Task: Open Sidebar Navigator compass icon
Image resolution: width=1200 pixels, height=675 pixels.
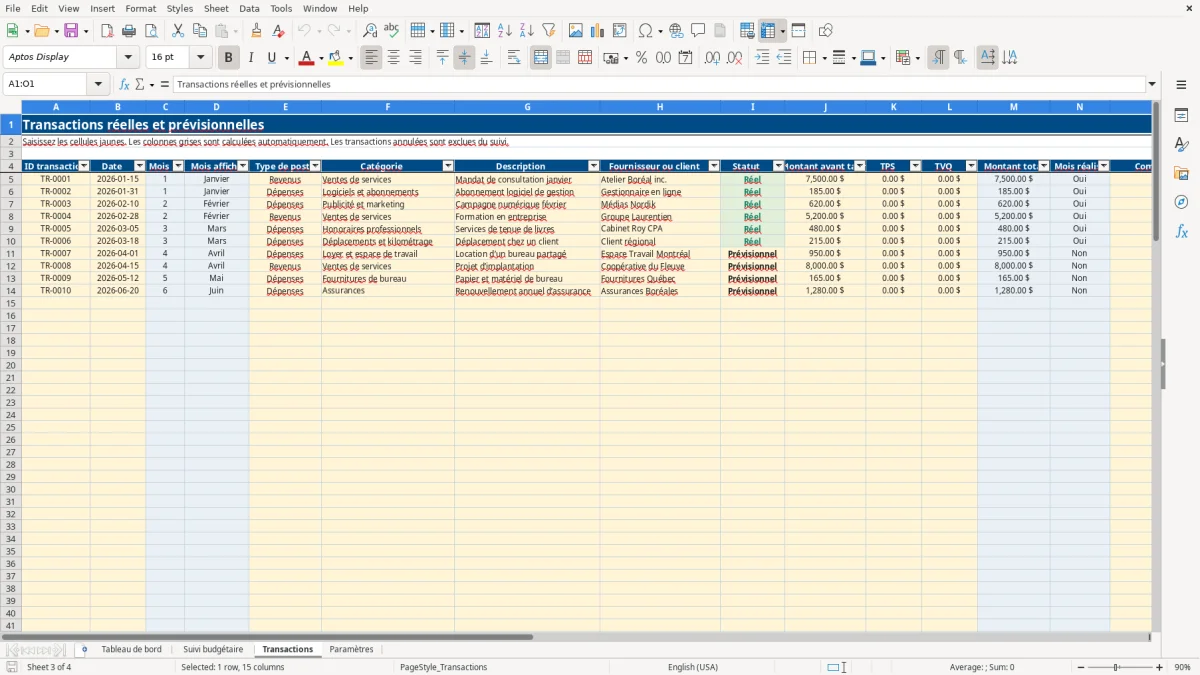Action: (x=1181, y=202)
